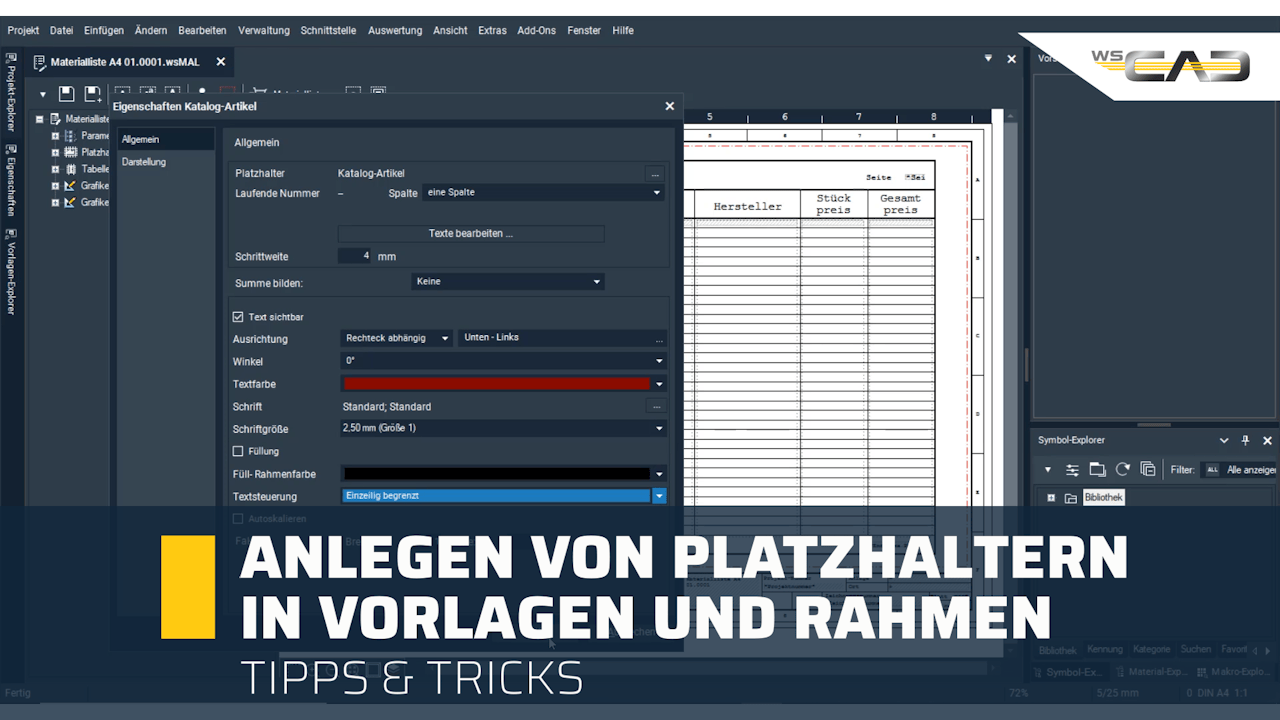Click the filter settings icon in Symbol-Explorer
Image resolution: width=1280 pixels, height=720 pixels.
click(x=1072, y=469)
